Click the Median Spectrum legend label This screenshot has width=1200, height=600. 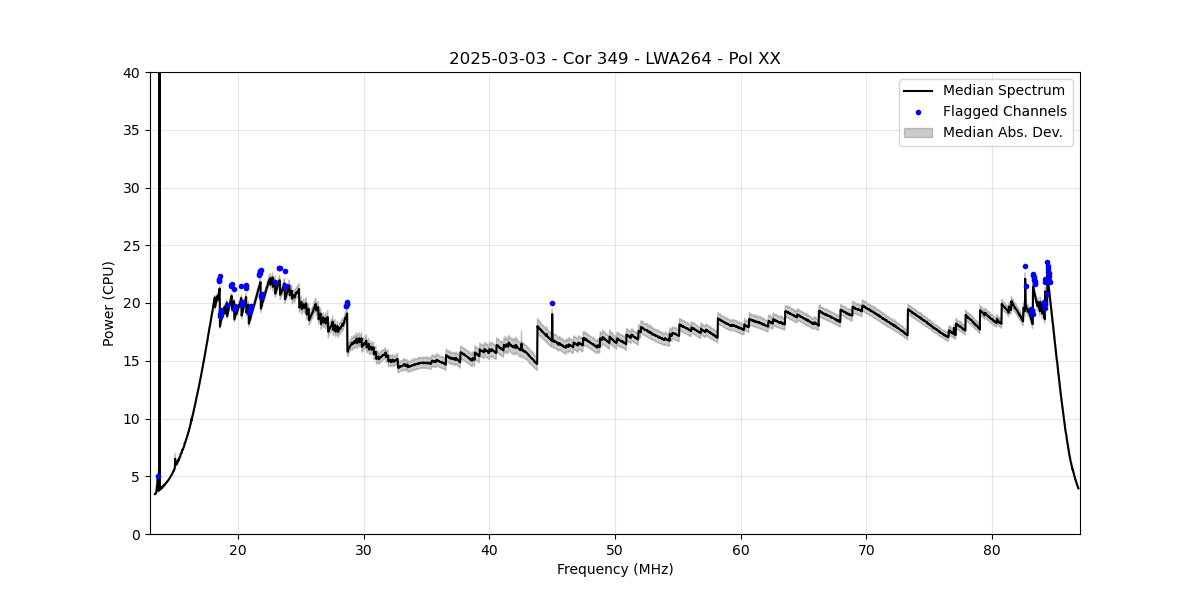click(x=1003, y=91)
